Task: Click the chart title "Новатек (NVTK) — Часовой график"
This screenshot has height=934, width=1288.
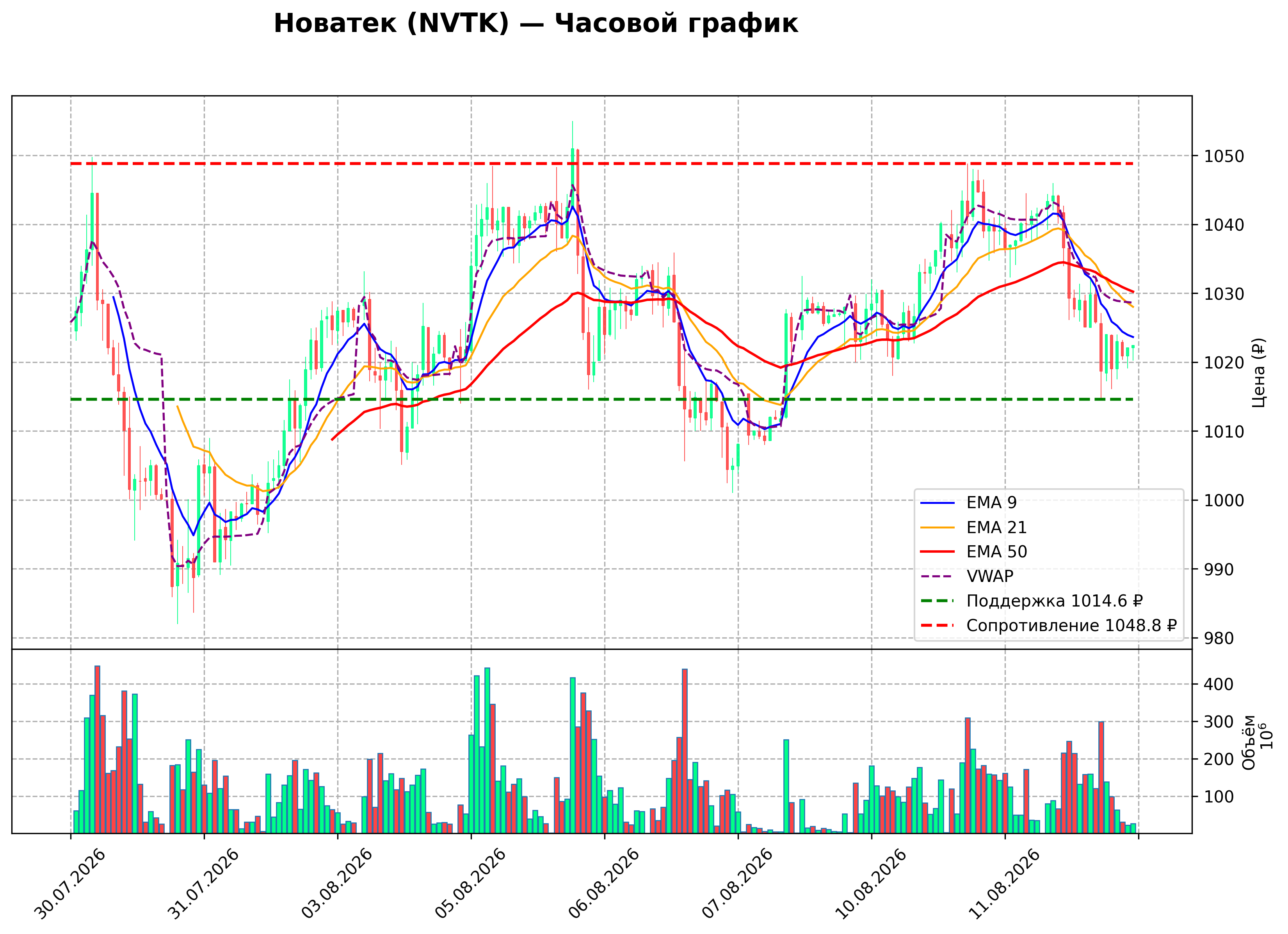Action: 535,24
